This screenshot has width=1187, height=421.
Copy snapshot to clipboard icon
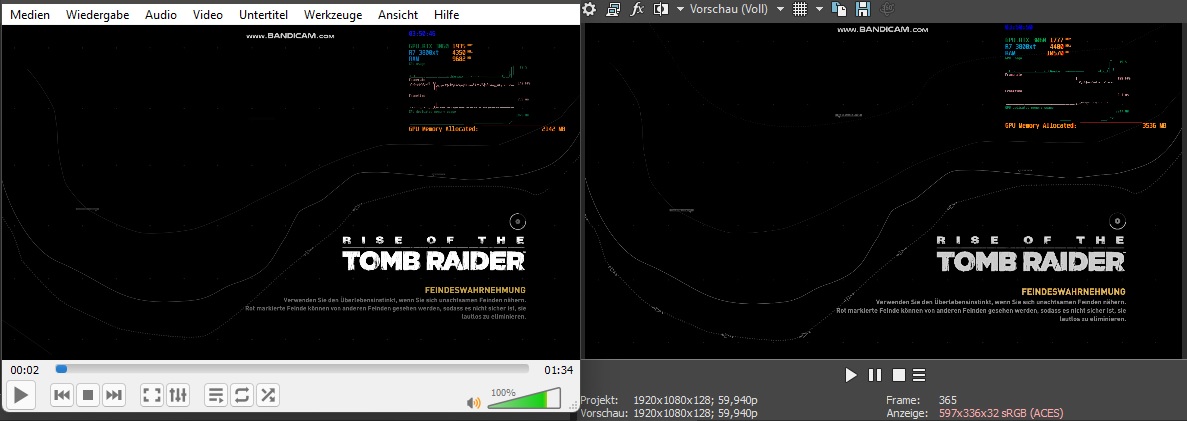tap(839, 9)
